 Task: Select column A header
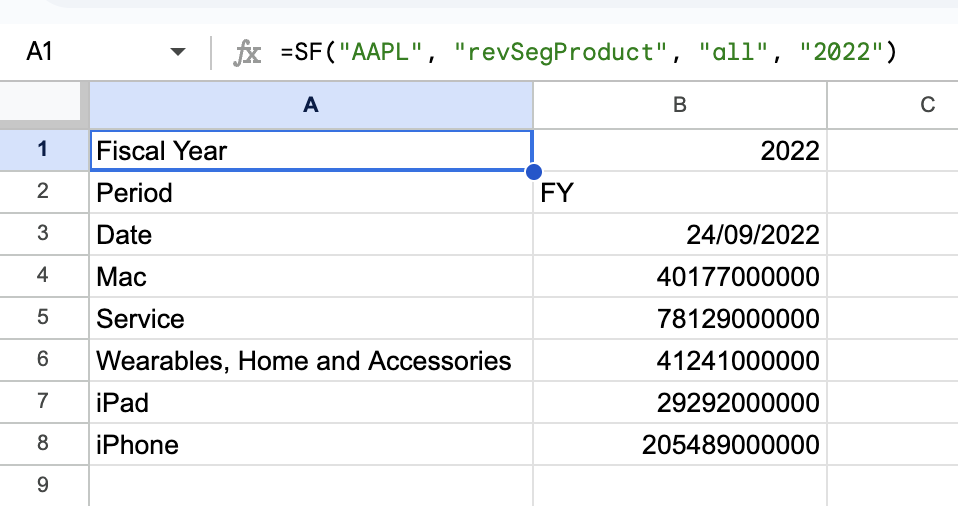tap(311, 105)
